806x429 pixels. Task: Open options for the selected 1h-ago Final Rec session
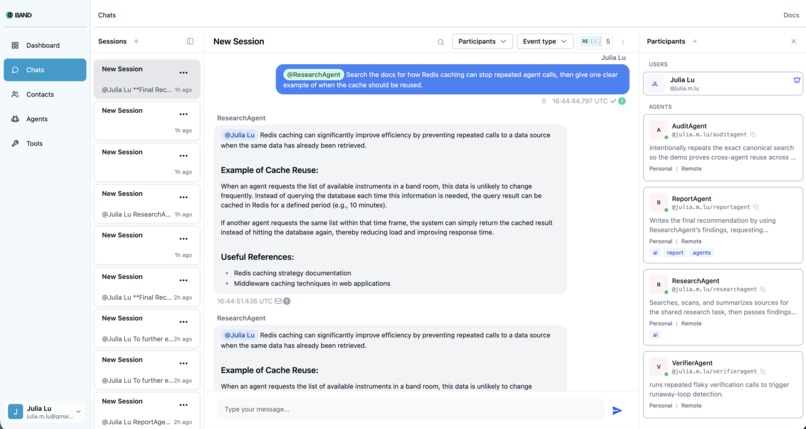(x=184, y=73)
